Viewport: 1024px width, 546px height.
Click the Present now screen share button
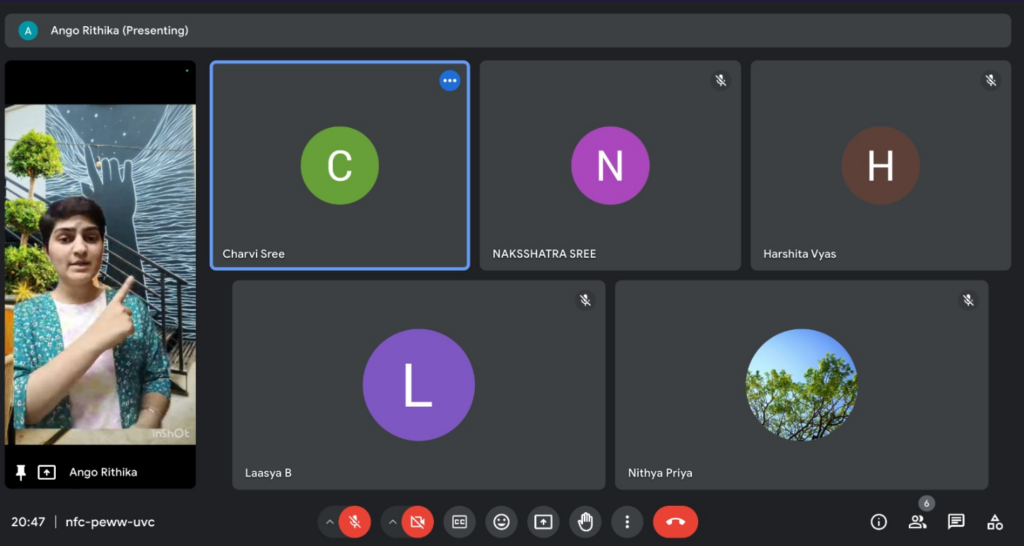click(x=543, y=521)
